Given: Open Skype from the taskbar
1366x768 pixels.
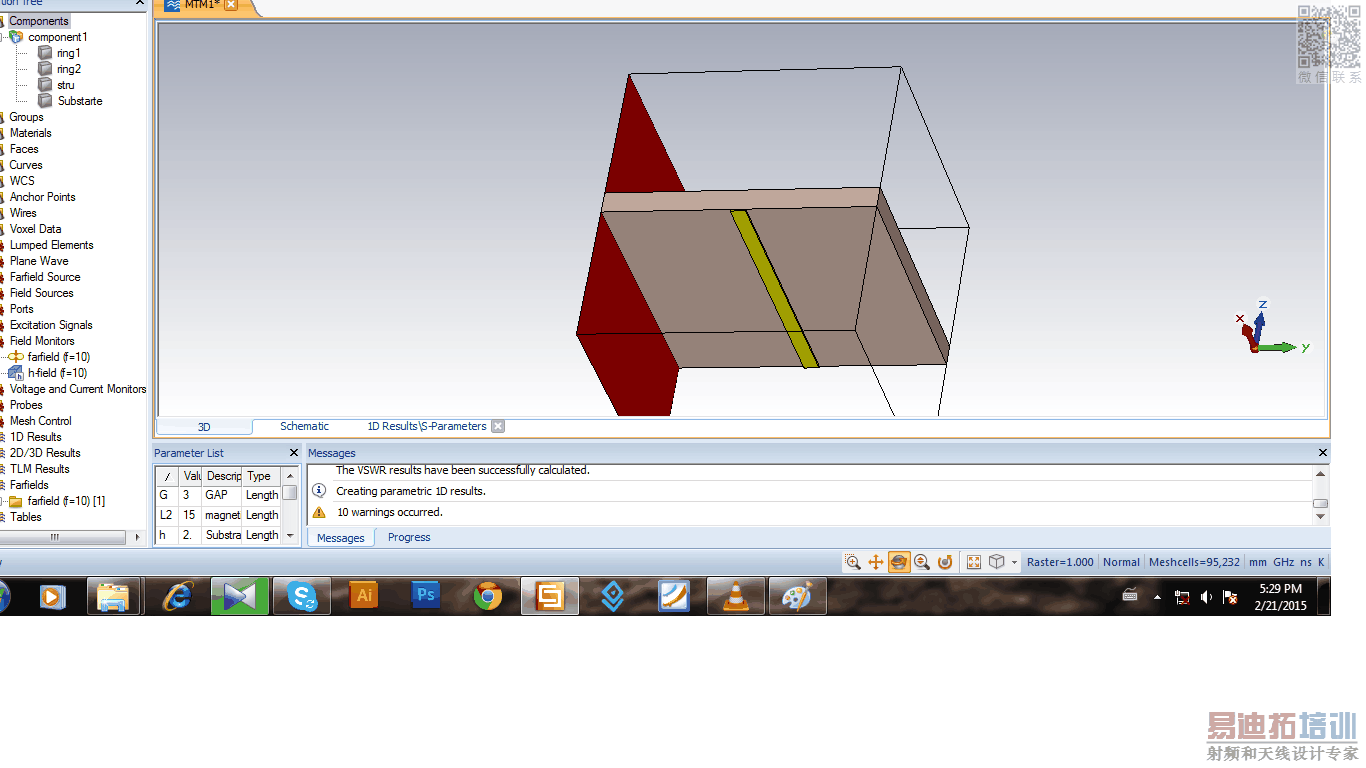Looking at the screenshot, I should click(x=302, y=596).
